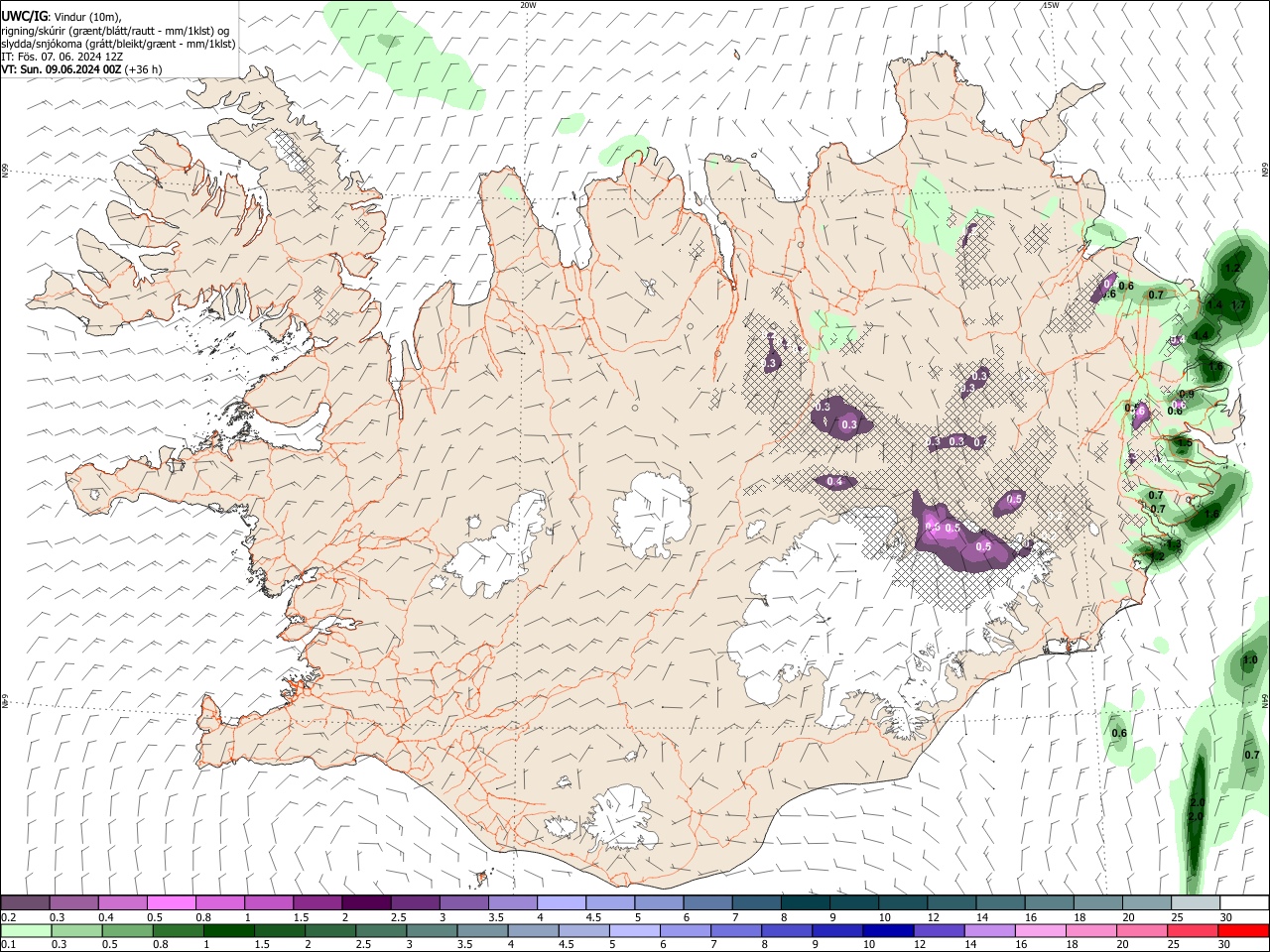
Task: Select the upper legend swatch between 6 and 7
Action: coord(707,902)
